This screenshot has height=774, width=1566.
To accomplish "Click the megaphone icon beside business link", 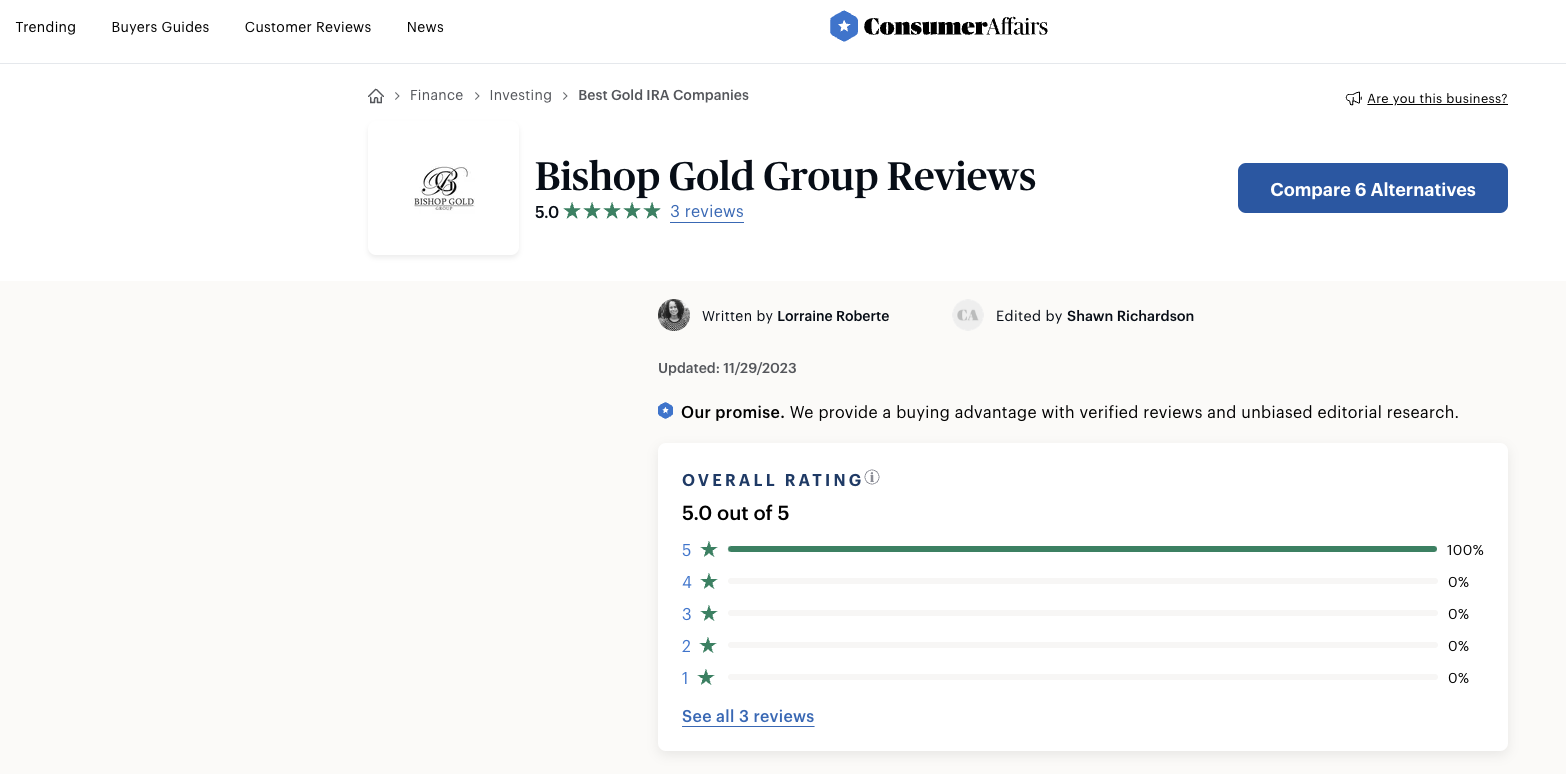I will pyautogui.click(x=1353, y=98).
